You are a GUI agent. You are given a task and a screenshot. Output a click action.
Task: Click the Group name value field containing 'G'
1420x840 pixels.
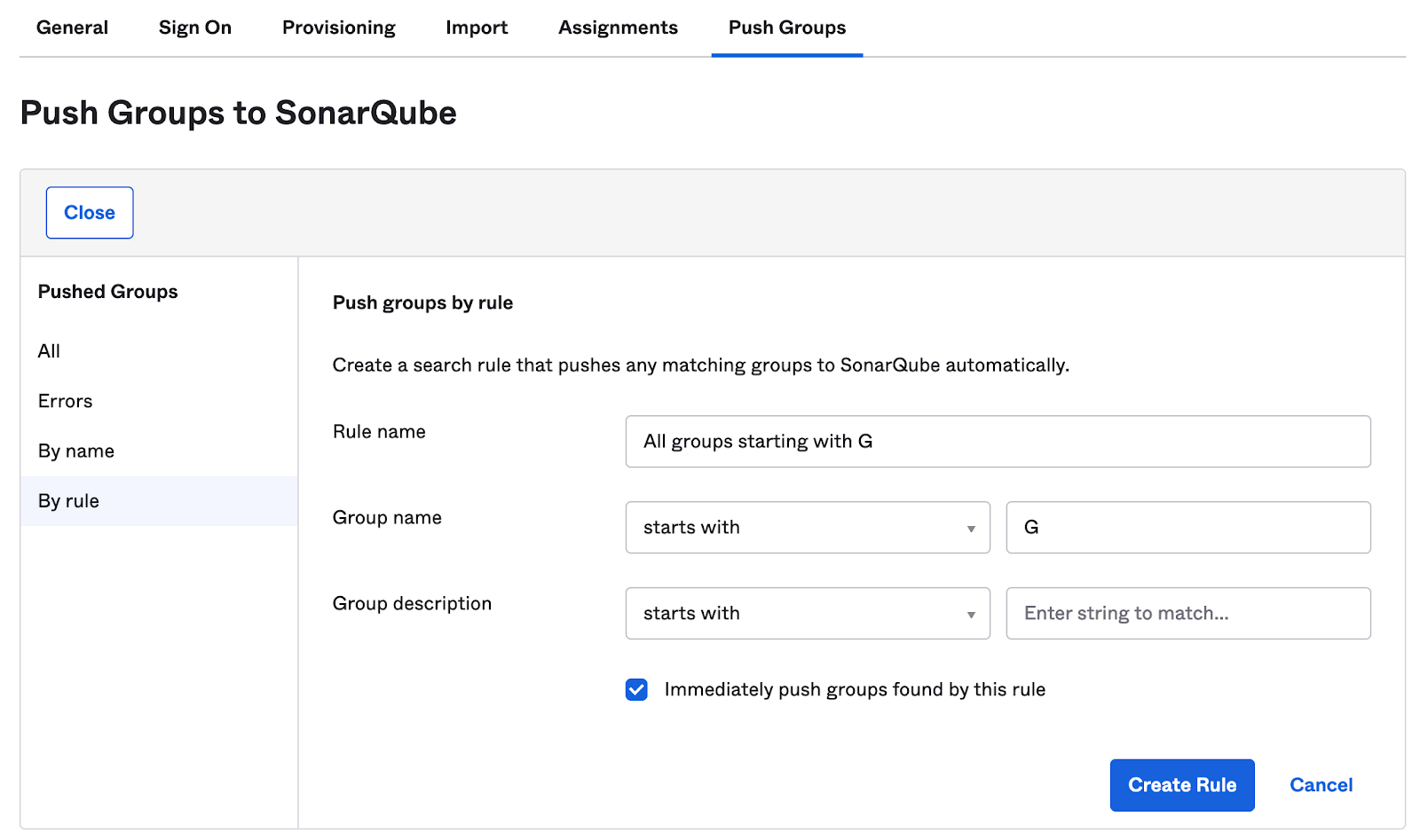pos(1187,527)
